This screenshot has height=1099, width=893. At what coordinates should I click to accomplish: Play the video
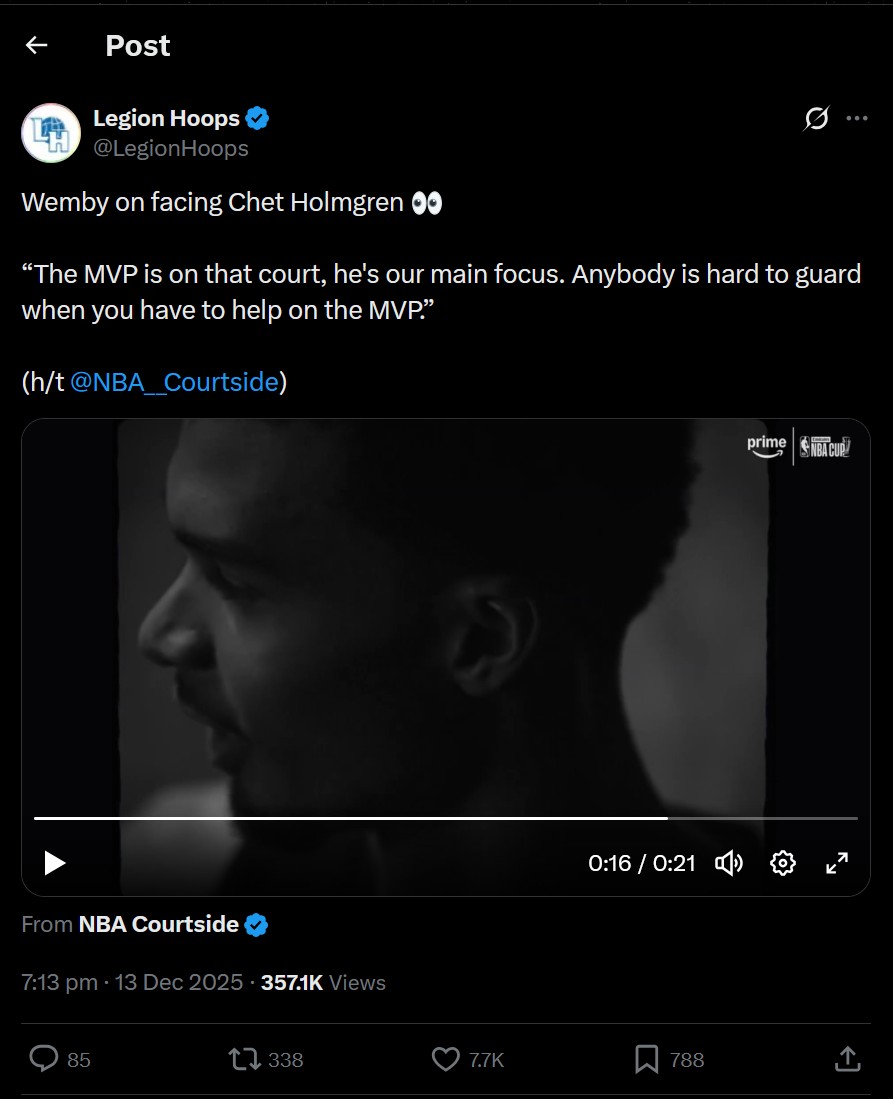(x=55, y=863)
